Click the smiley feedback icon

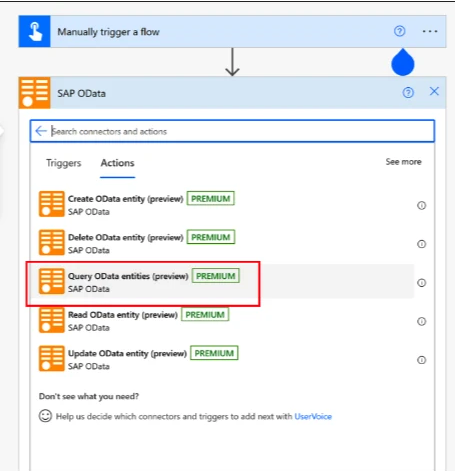(x=45, y=416)
